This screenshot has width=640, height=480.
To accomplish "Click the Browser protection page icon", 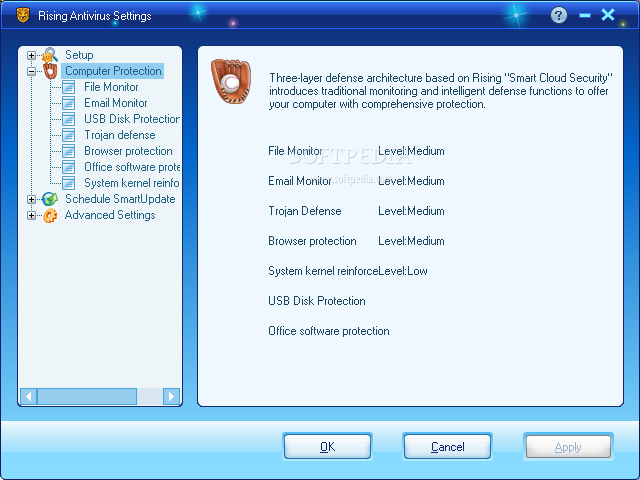I will [69, 151].
